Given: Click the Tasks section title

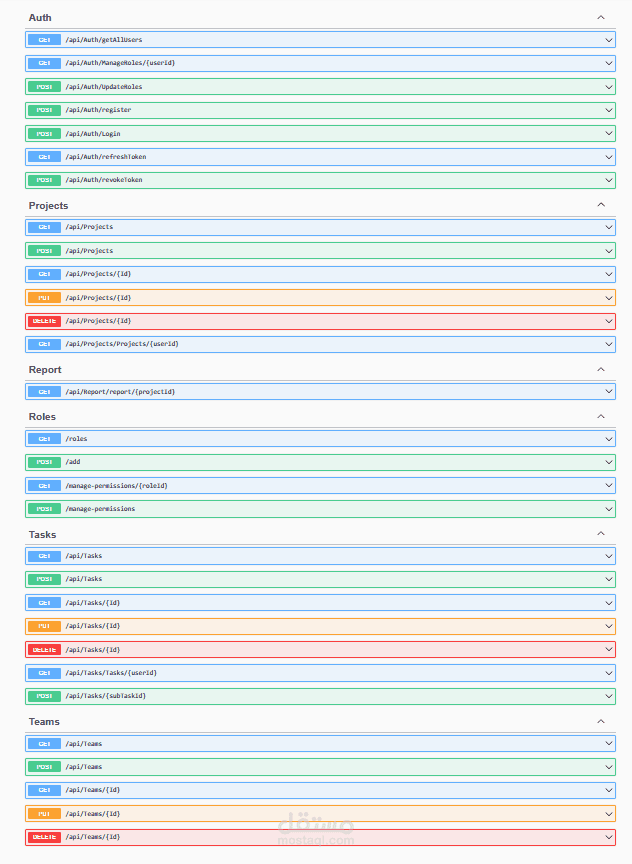Looking at the screenshot, I should click(x=42, y=534).
